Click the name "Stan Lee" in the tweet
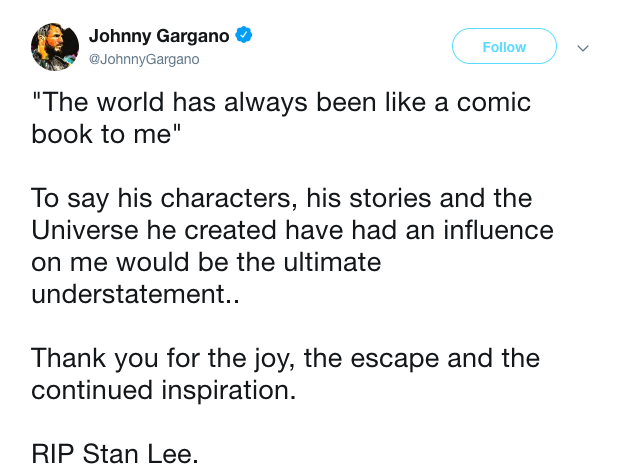 (x=145, y=454)
